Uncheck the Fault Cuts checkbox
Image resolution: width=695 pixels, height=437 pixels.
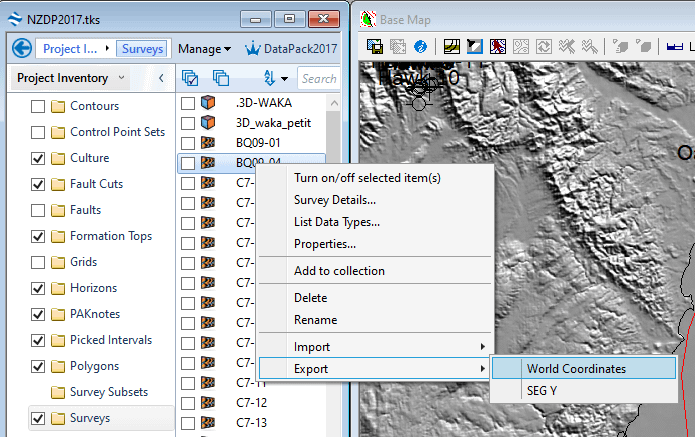(x=38, y=184)
